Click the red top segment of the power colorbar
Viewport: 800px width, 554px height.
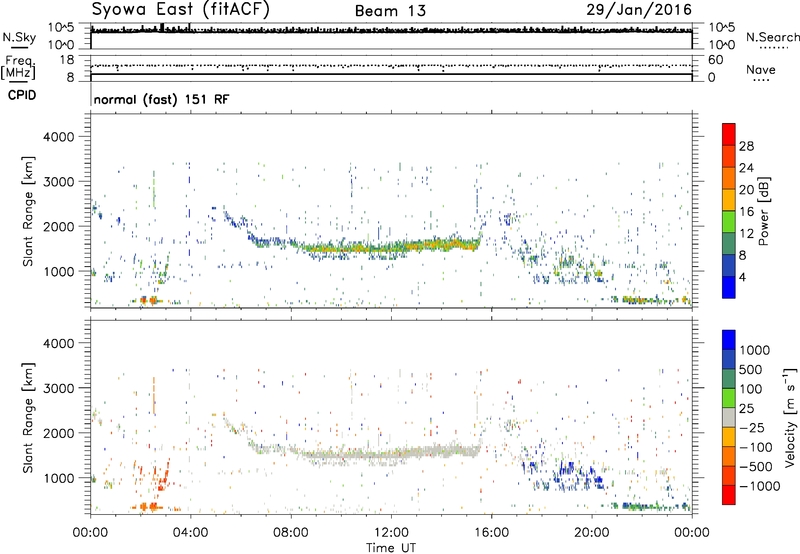pos(729,134)
